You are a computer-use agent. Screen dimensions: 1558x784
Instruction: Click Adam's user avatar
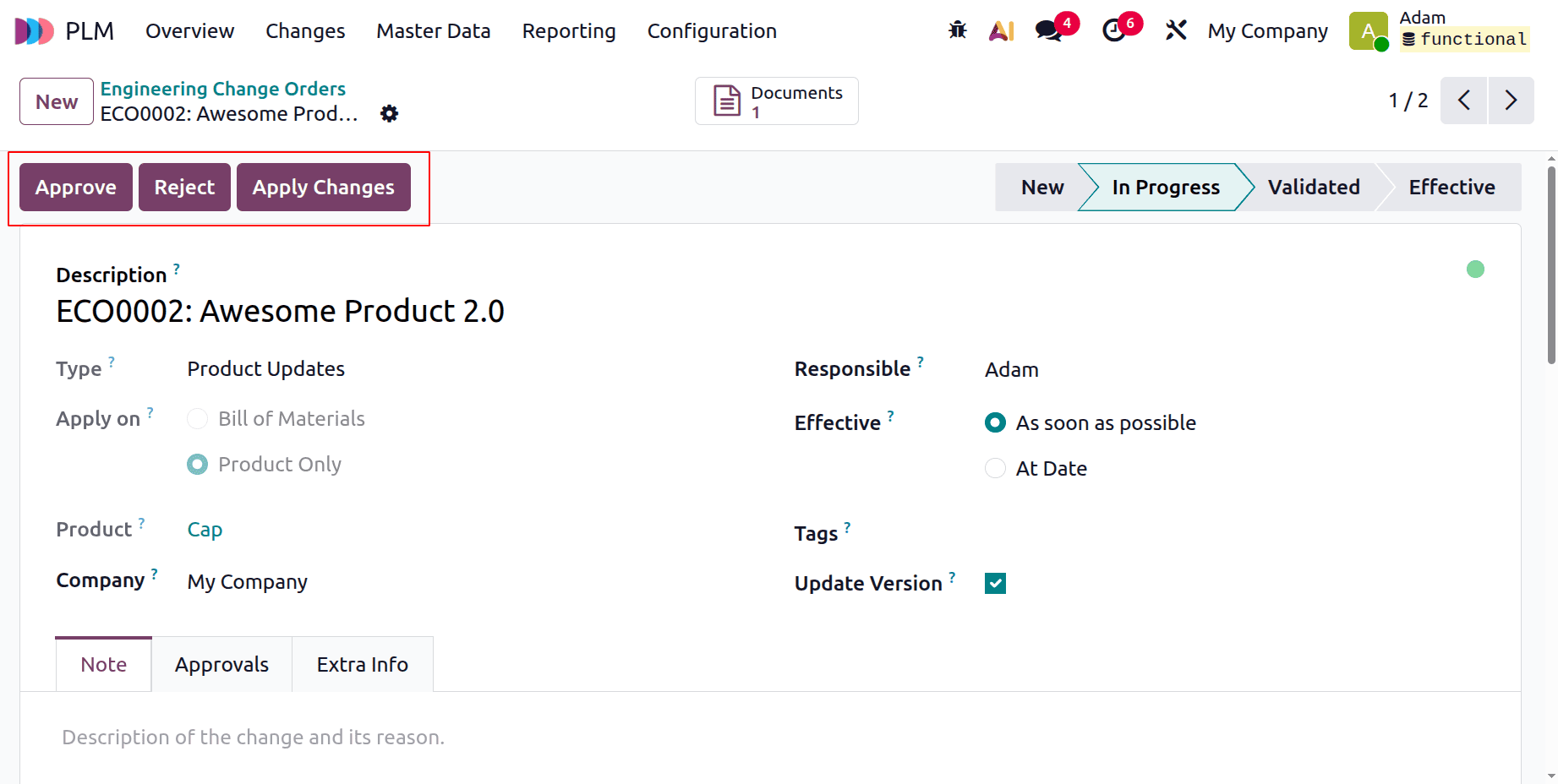(x=1369, y=31)
